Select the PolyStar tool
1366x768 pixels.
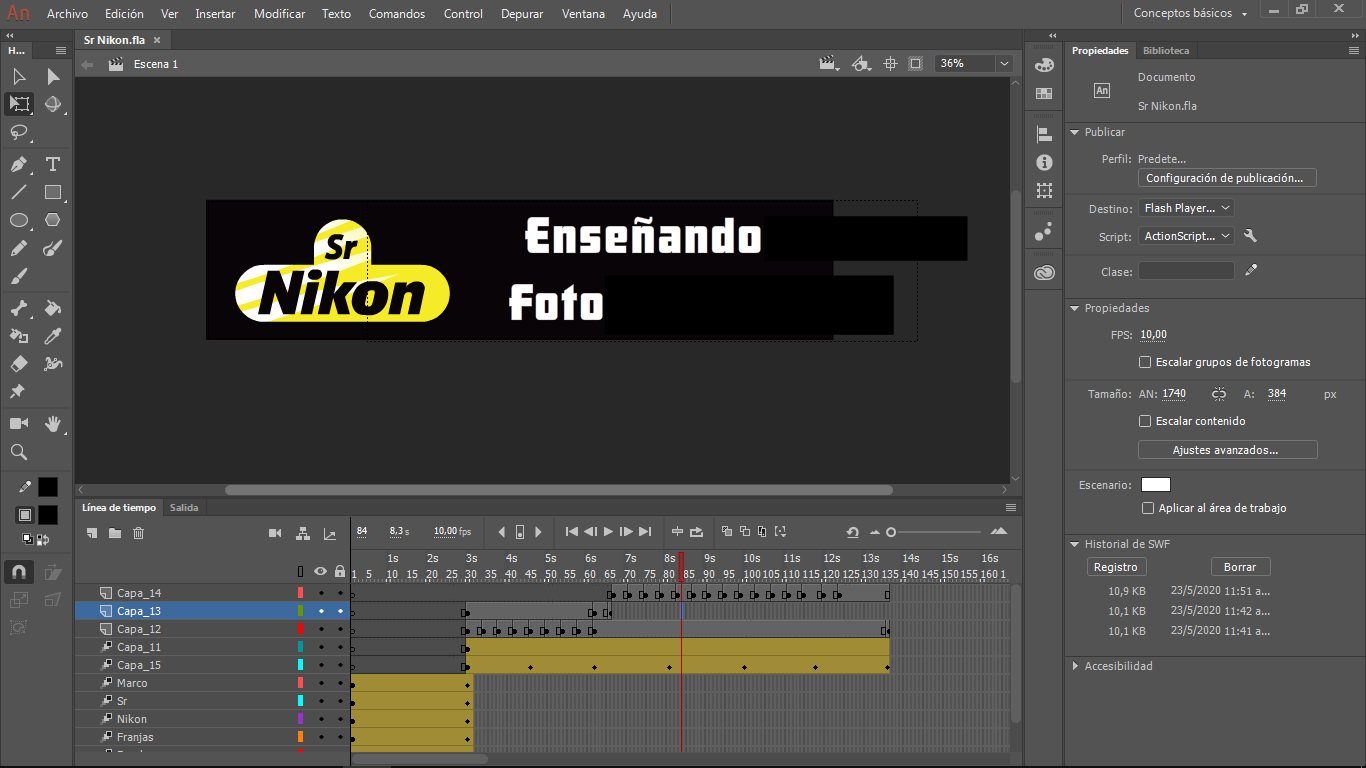53,220
